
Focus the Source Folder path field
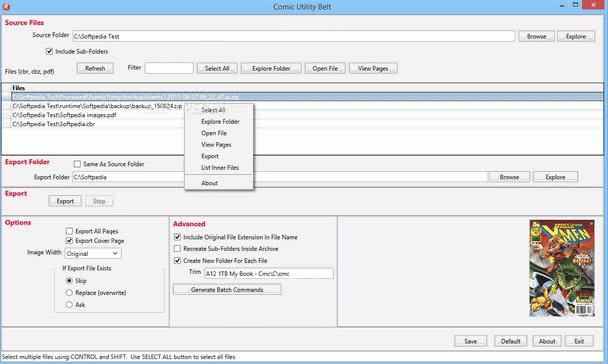tap(294, 36)
